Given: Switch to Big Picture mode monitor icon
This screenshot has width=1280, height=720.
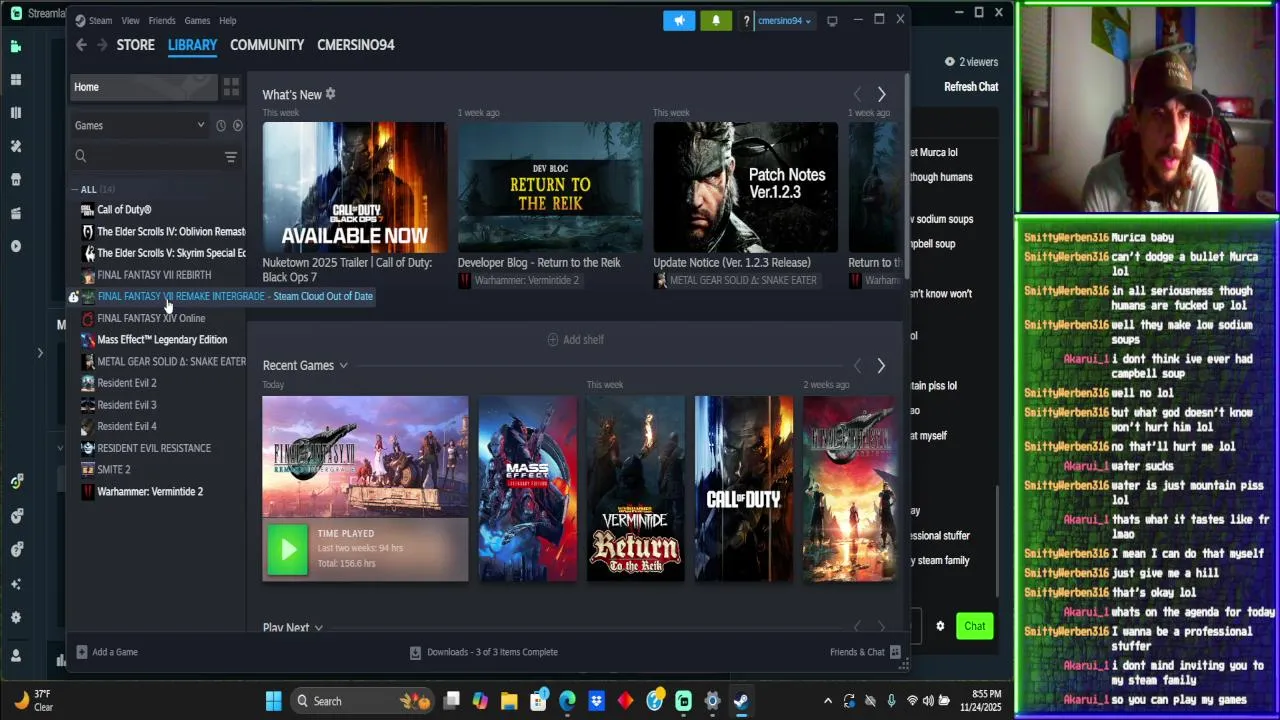Looking at the screenshot, I should pos(832,21).
